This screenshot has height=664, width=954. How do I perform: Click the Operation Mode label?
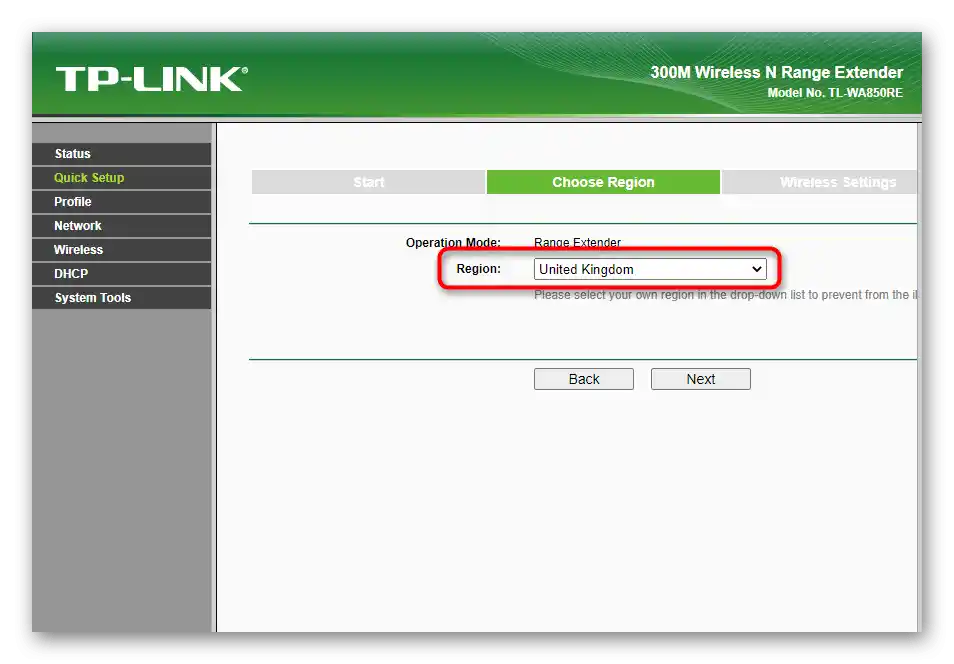pyautogui.click(x=453, y=242)
